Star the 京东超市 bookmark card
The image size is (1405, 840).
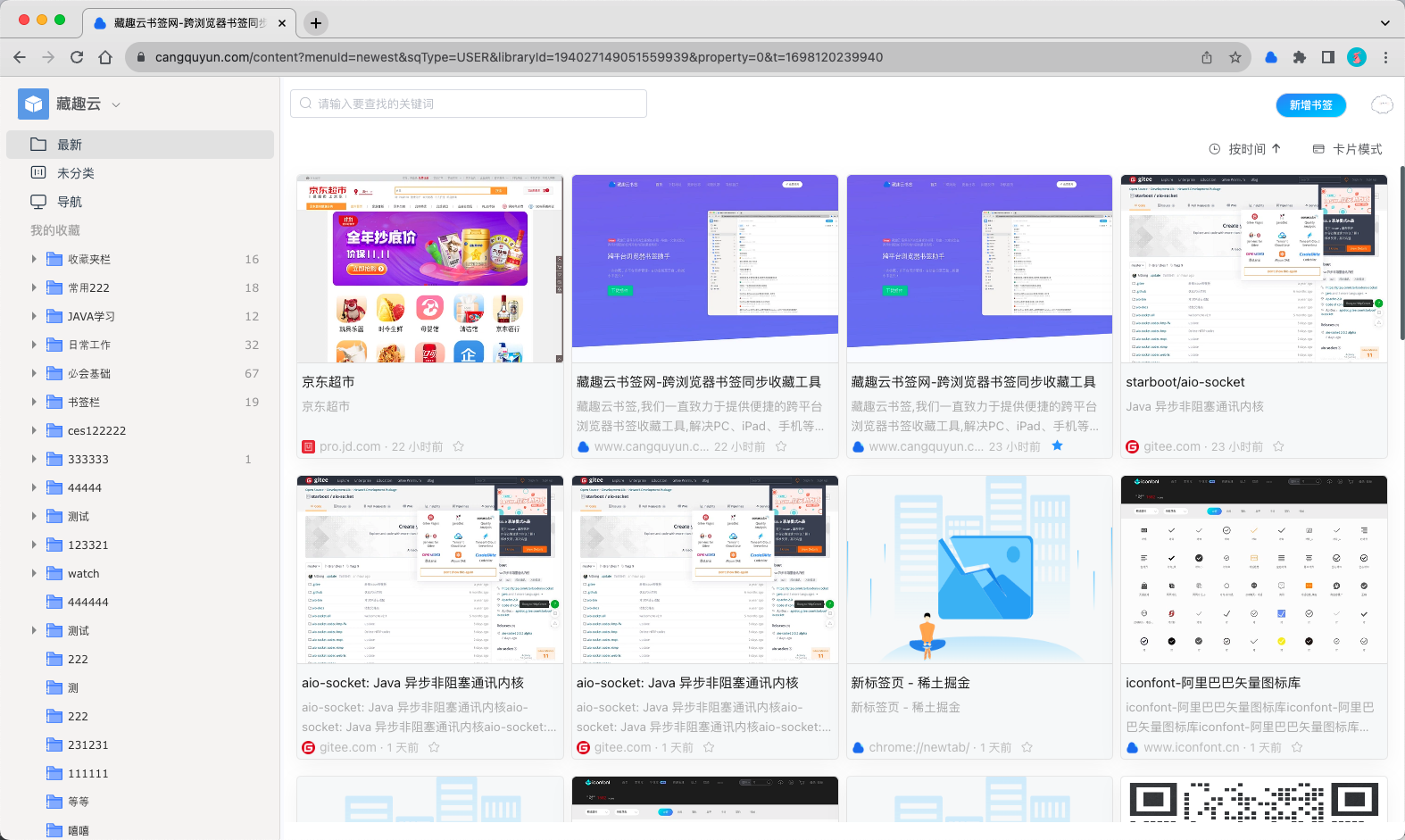(459, 446)
